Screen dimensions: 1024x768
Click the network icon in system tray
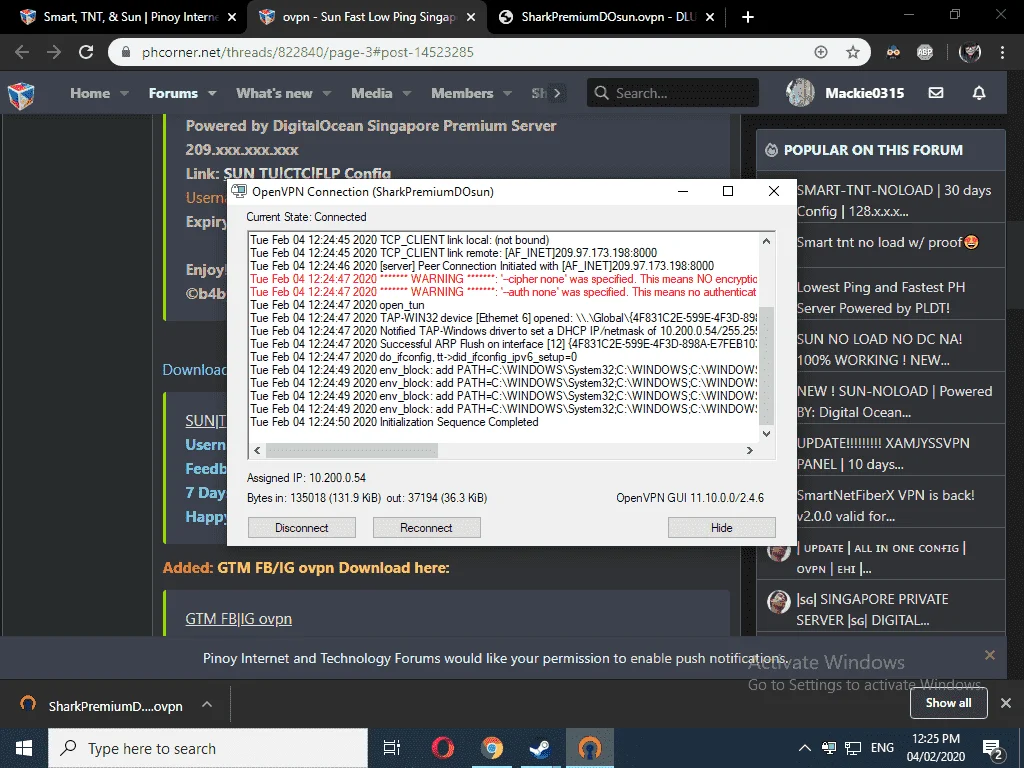pos(852,748)
